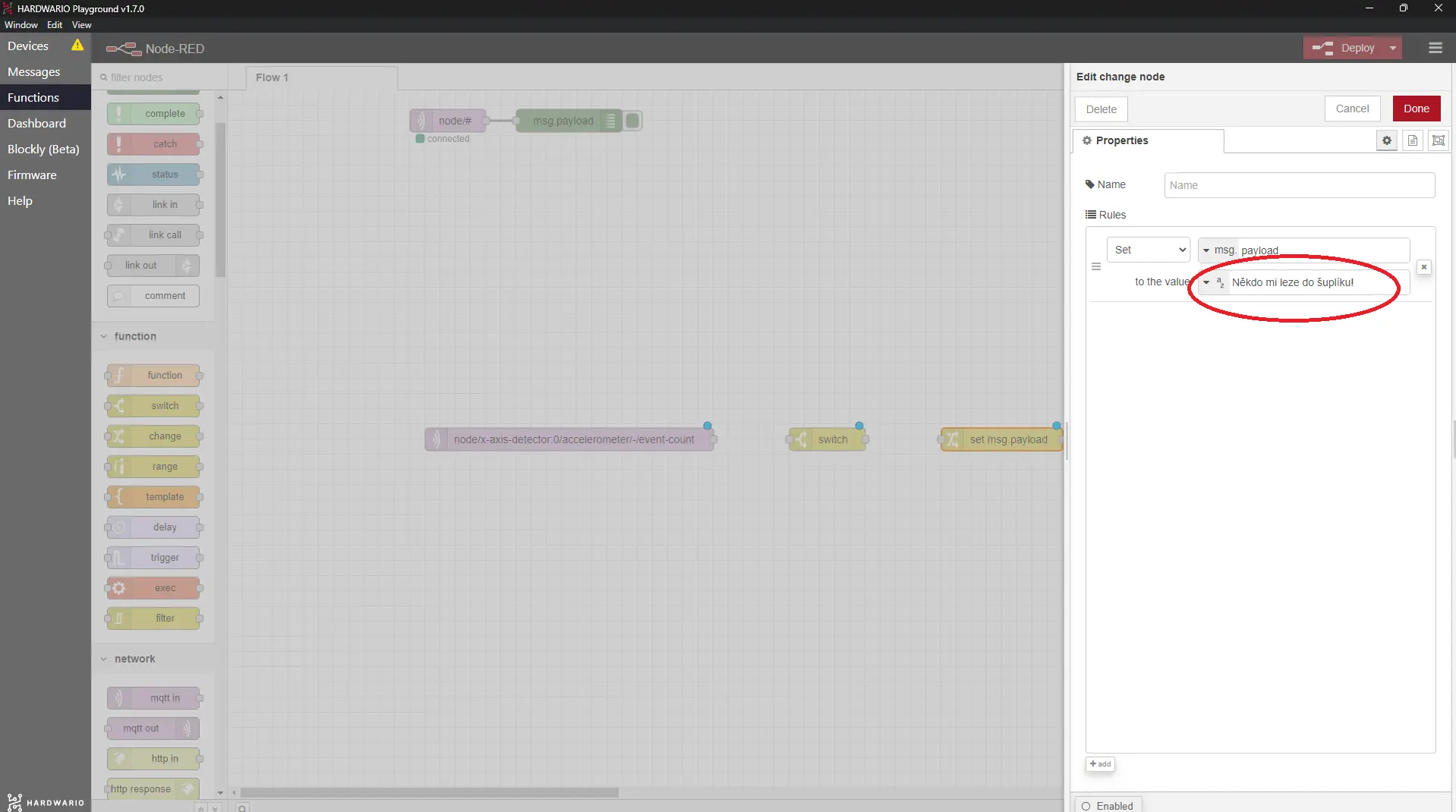1456x812 pixels.
Task: Select the link in node in palette
Action: 153,205
